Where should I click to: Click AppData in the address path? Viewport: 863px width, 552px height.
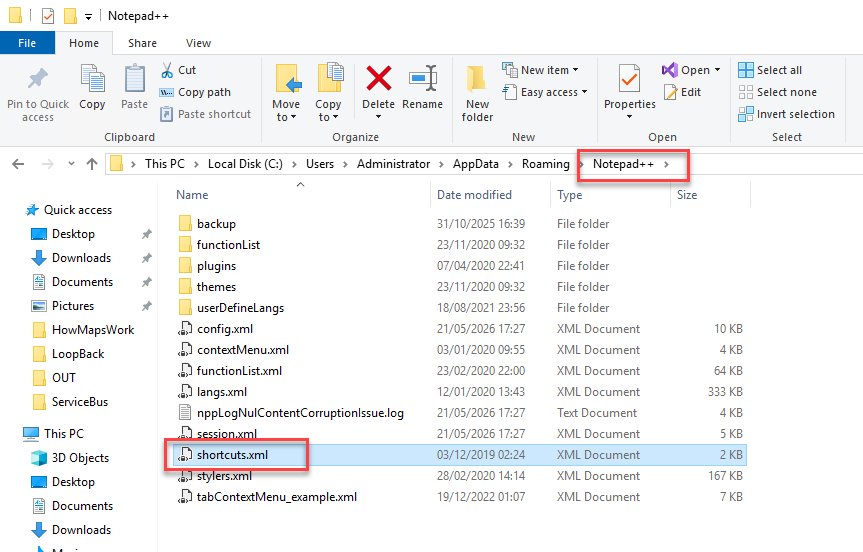tap(476, 164)
